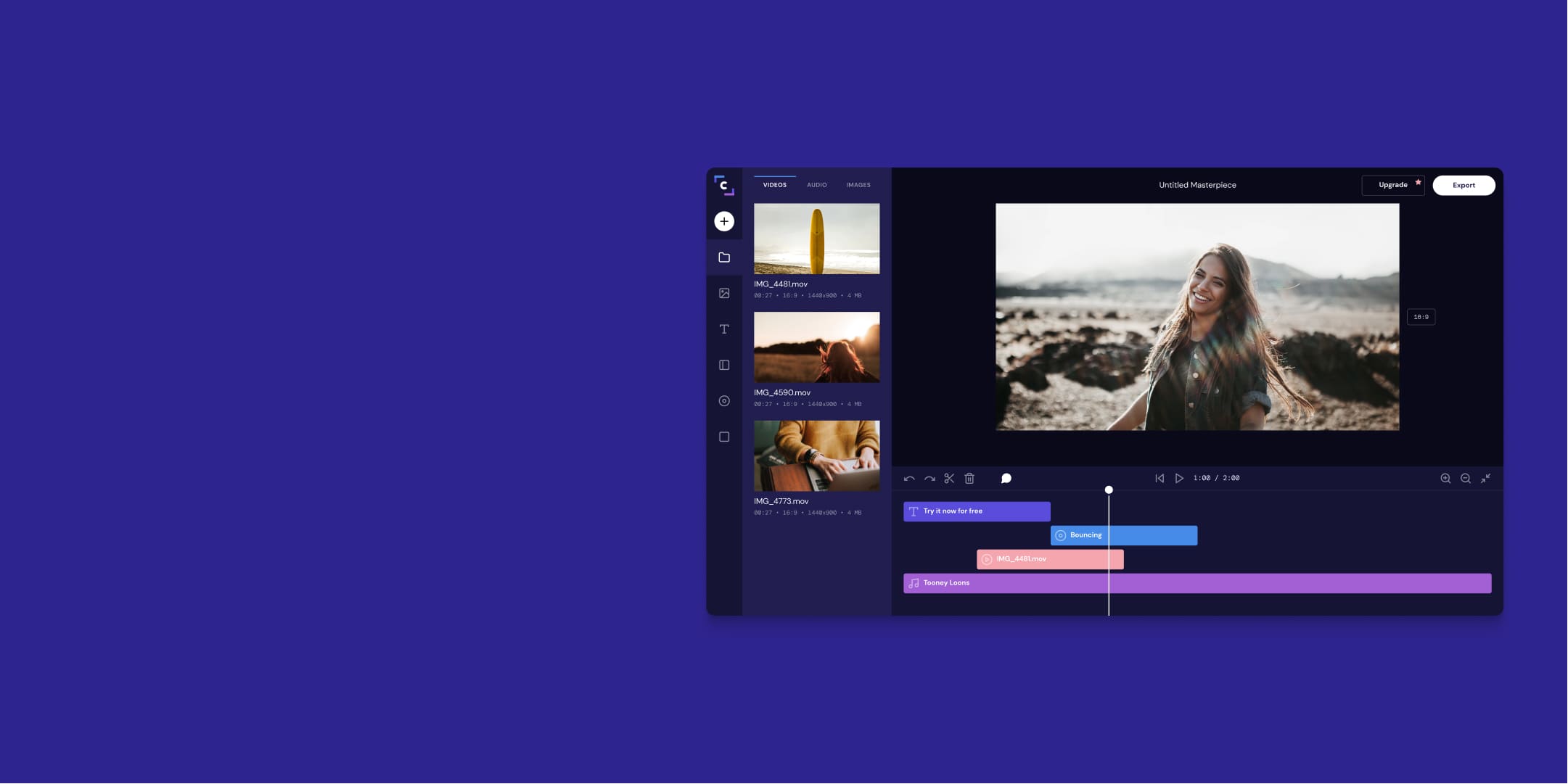Toggle the logo/watermark overlay icon
The height and width of the screenshot is (784, 1568).
pos(725,401)
